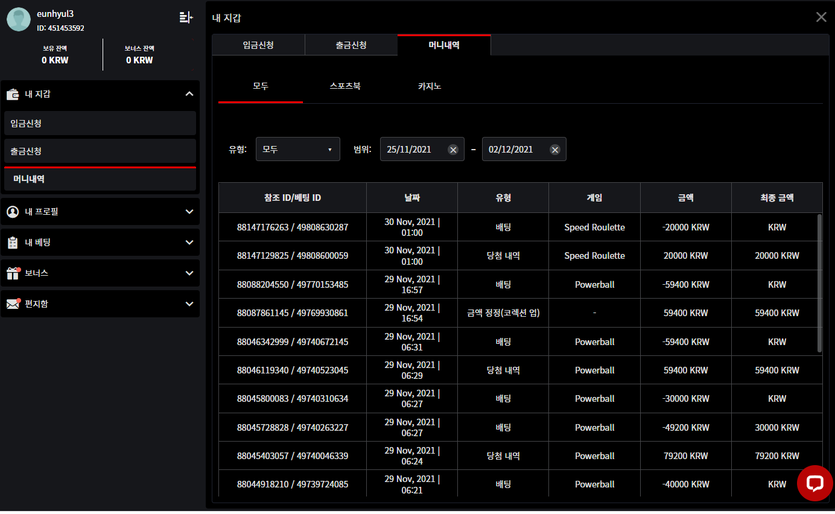Click the profile icon beside 내 프로필
The image size is (835, 514).
(x=13, y=212)
